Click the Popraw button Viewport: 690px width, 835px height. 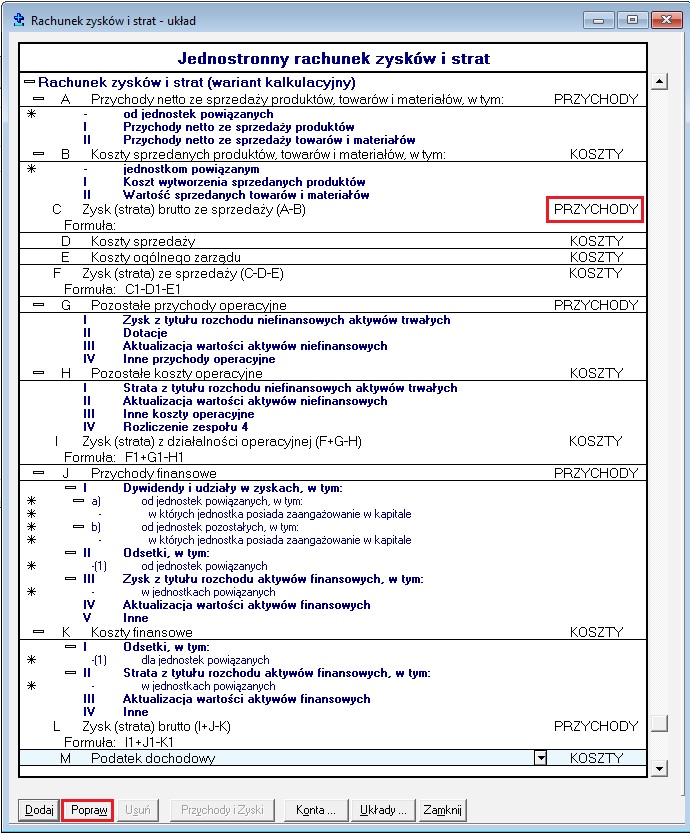(88, 810)
